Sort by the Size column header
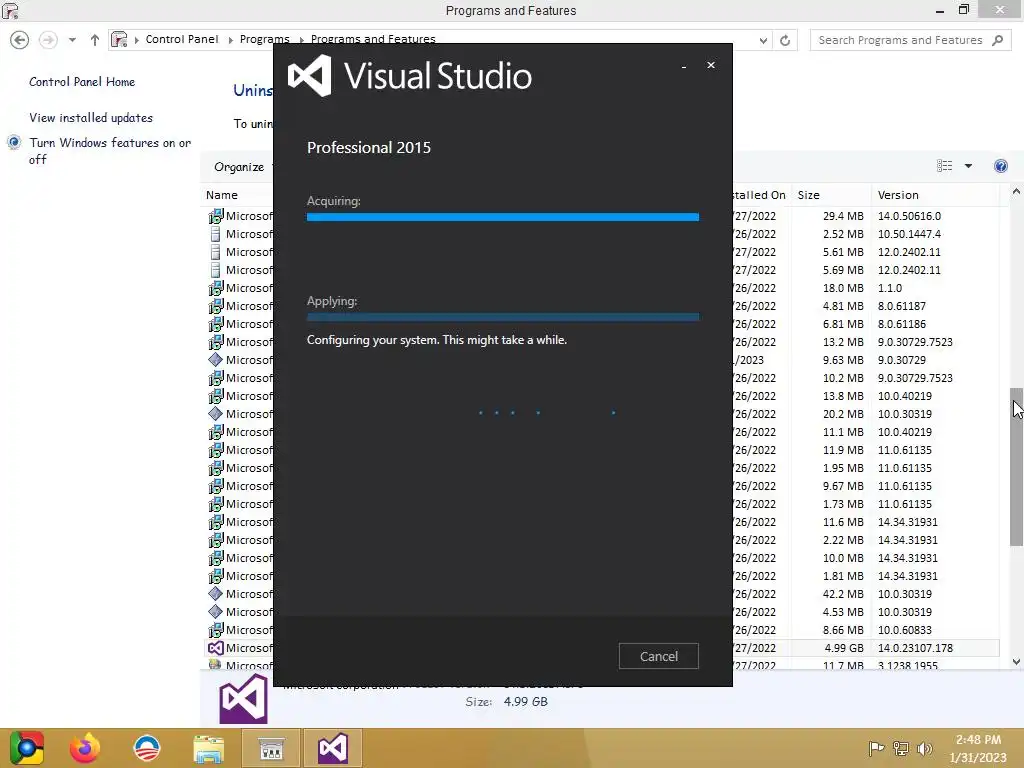This screenshot has height=768, width=1024. pyautogui.click(x=831, y=195)
